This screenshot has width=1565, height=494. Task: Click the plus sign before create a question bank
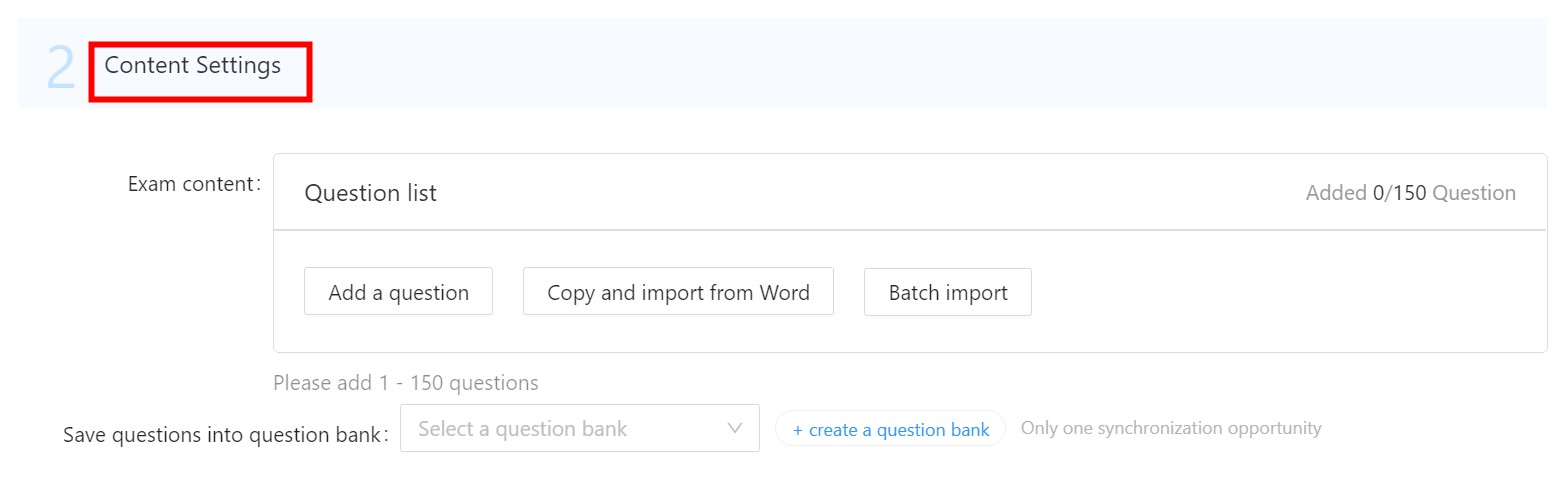tap(797, 430)
